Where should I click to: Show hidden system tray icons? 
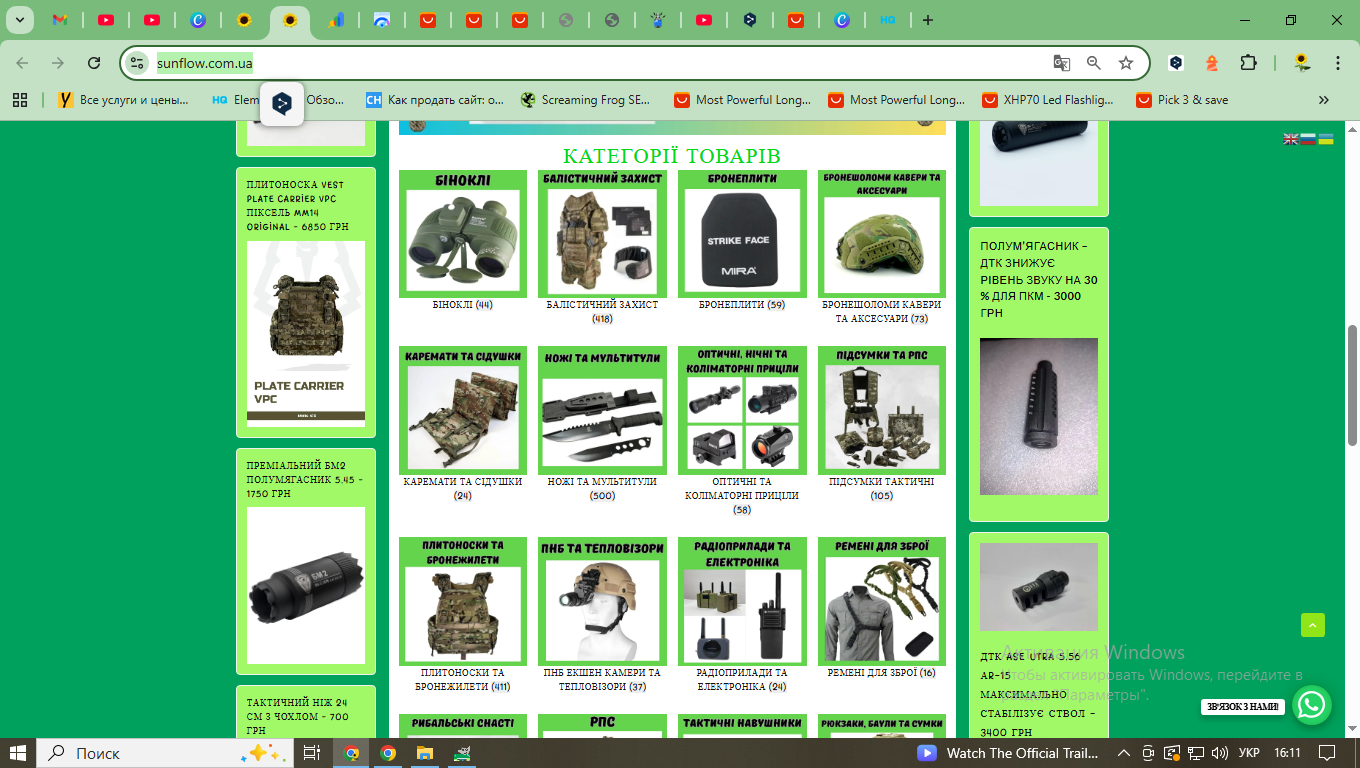(1123, 753)
